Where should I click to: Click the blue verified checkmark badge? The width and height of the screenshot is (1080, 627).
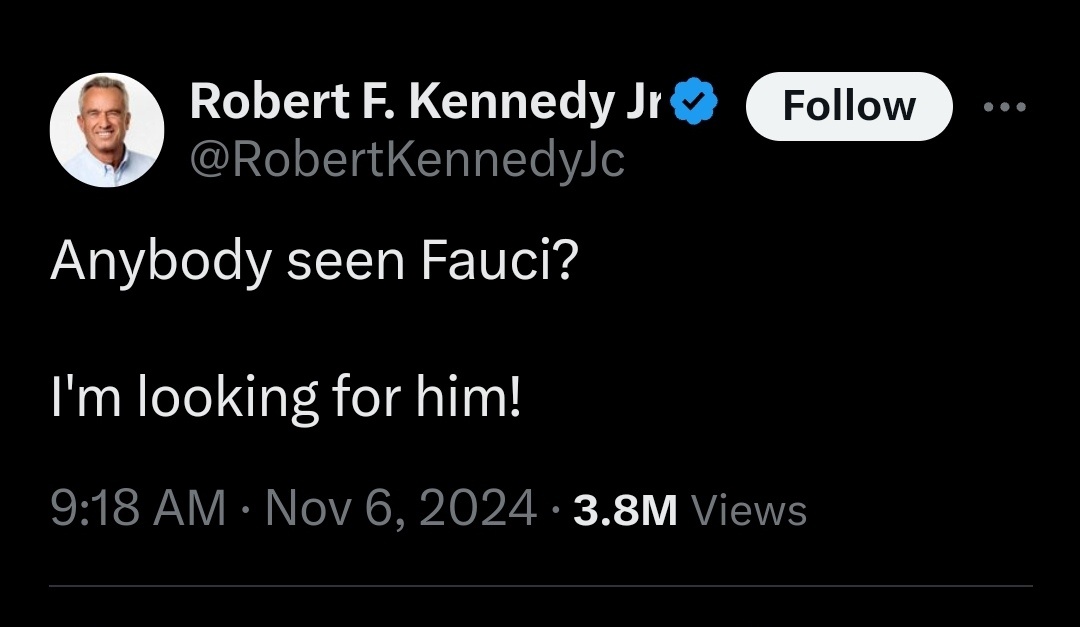tap(696, 105)
